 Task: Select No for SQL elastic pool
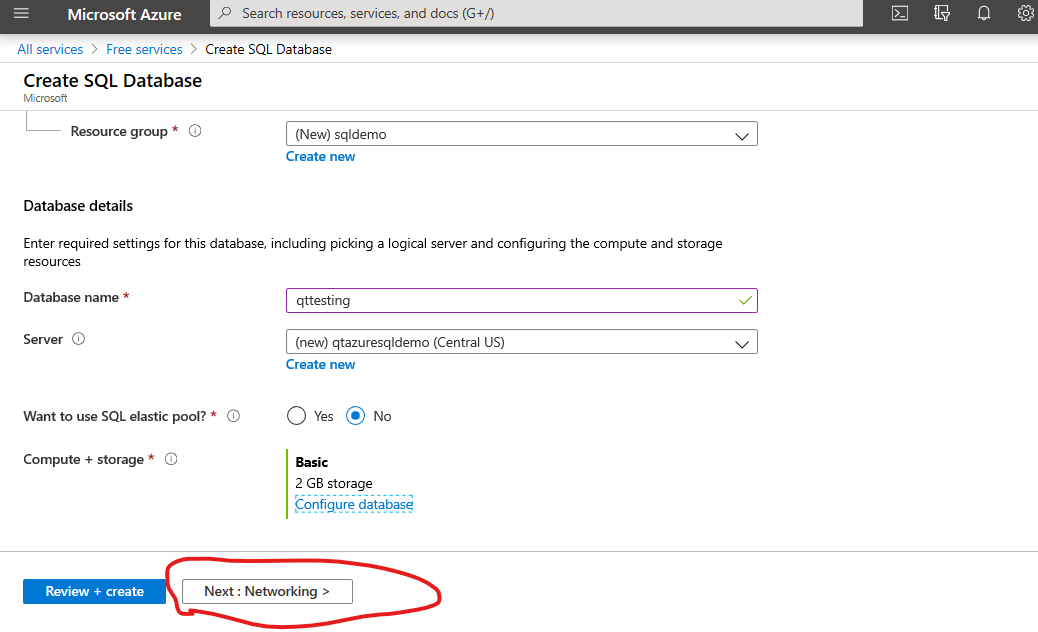(355, 416)
